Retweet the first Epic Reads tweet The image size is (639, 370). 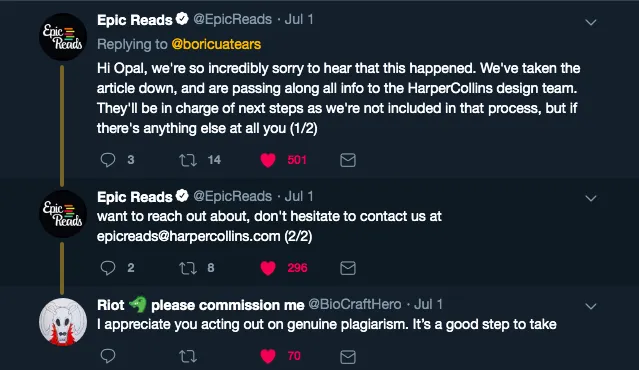click(188, 160)
